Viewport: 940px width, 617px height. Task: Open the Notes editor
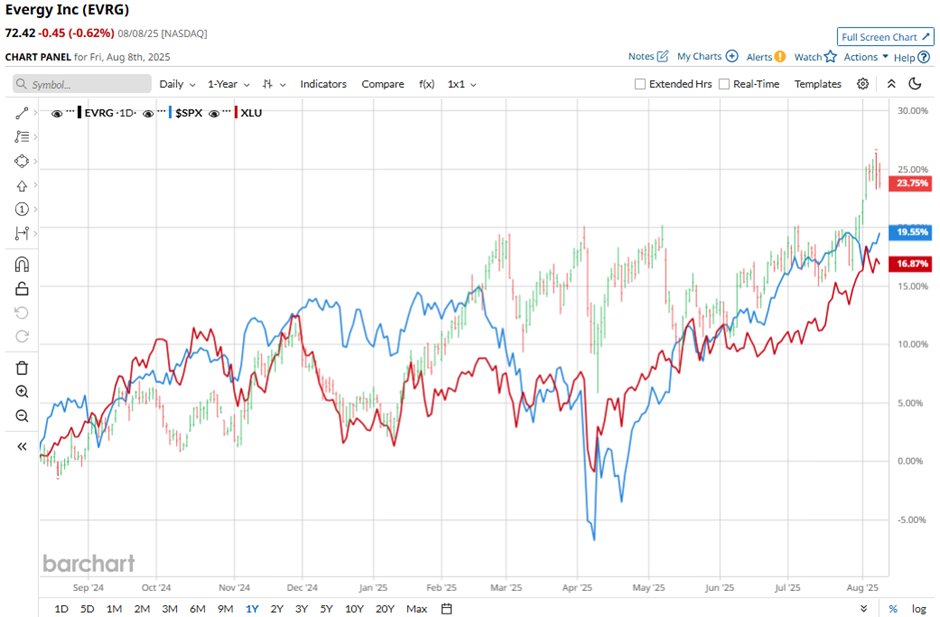coord(648,56)
